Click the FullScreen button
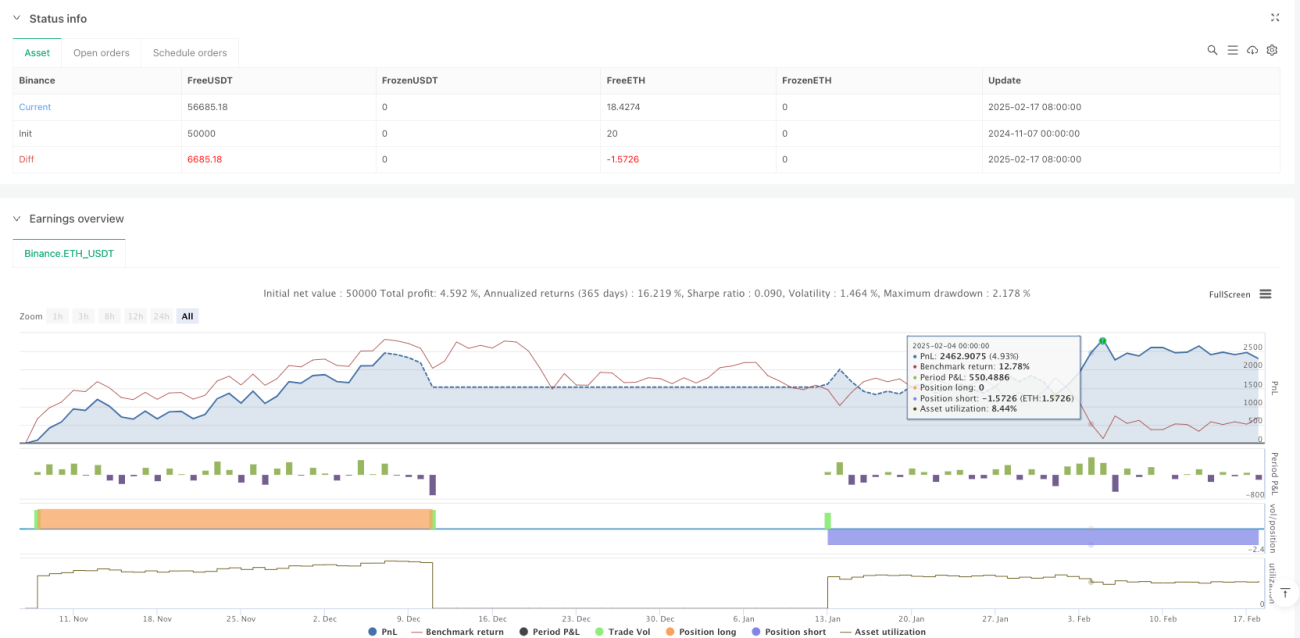Viewport: 1300px width, 638px height. click(x=1230, y=294)
